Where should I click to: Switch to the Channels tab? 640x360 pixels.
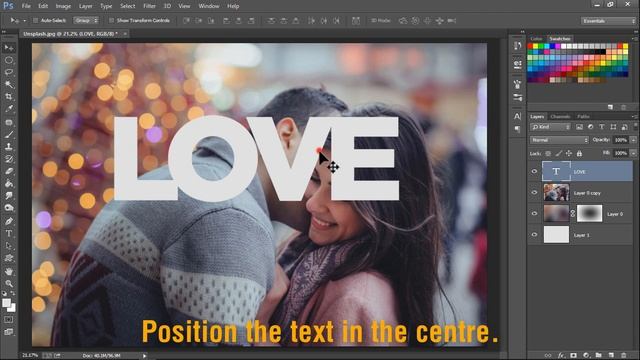point(560,117)
